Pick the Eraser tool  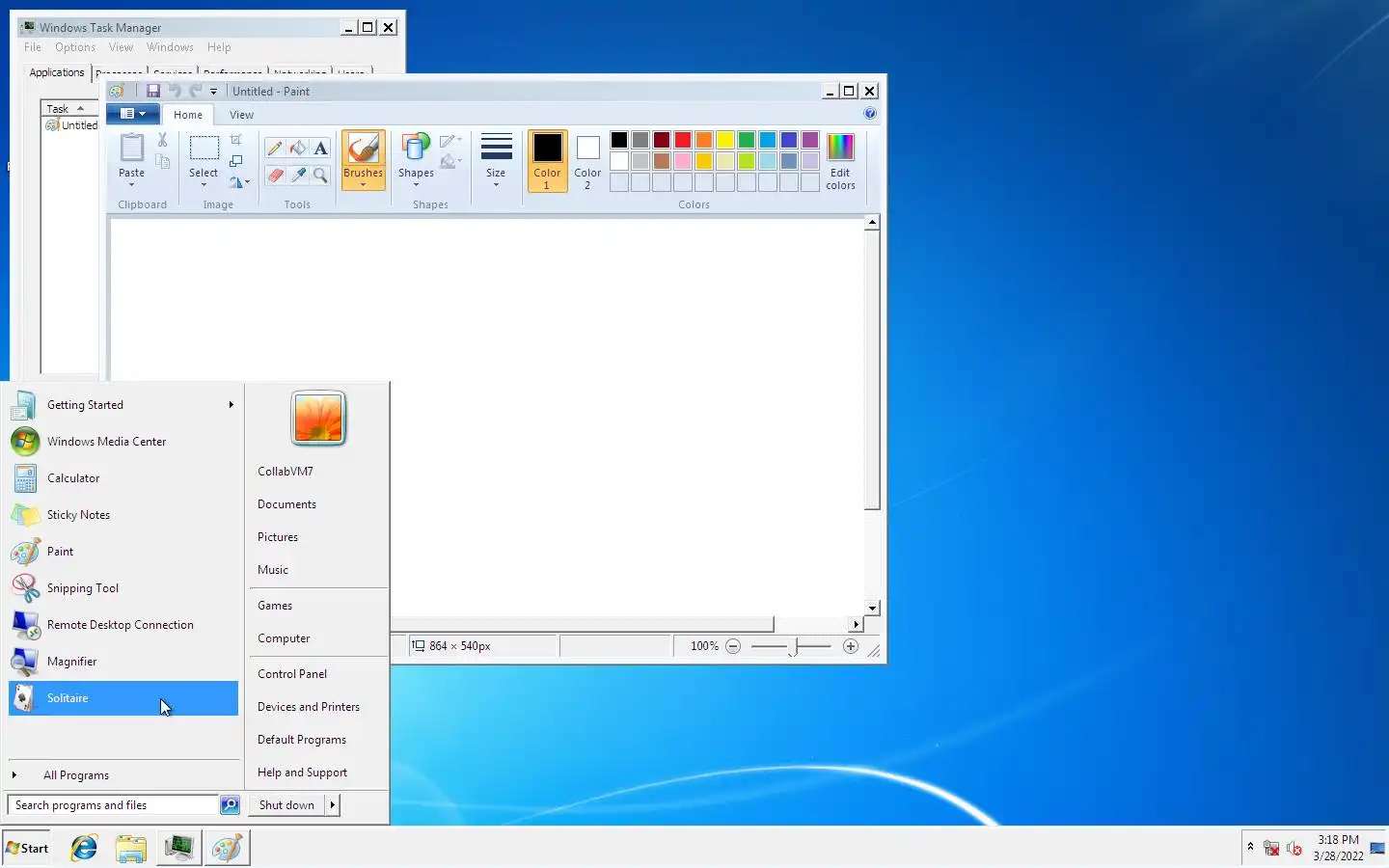275,176
